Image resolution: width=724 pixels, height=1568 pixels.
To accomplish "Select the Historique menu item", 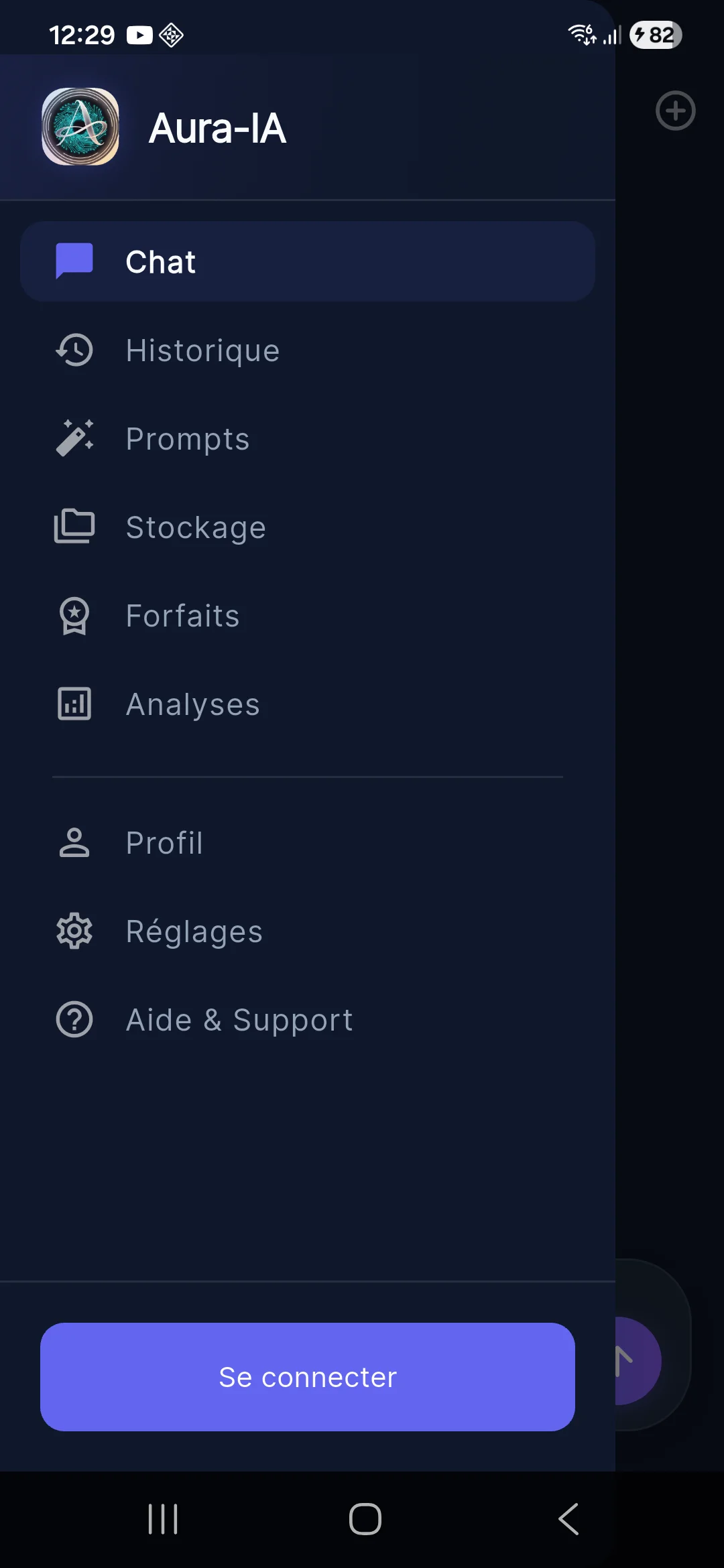I will tap(202, 350).
